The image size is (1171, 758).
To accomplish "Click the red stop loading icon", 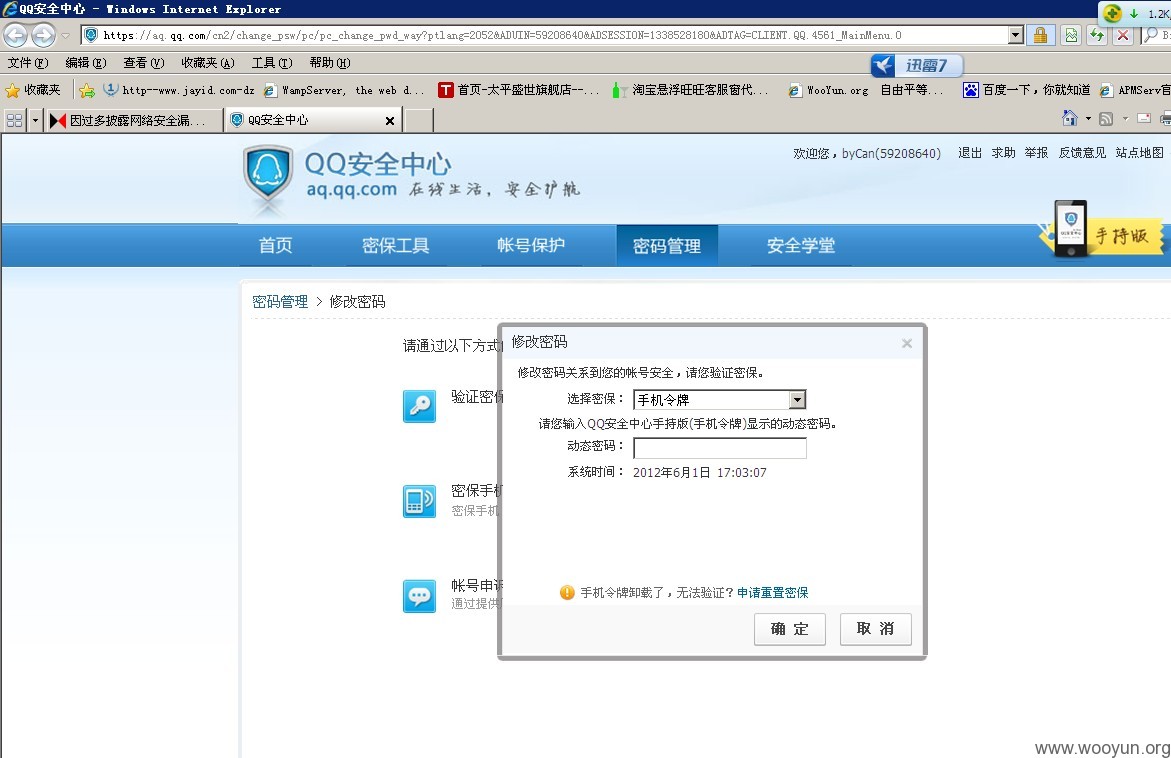I will coord(1122,35).
